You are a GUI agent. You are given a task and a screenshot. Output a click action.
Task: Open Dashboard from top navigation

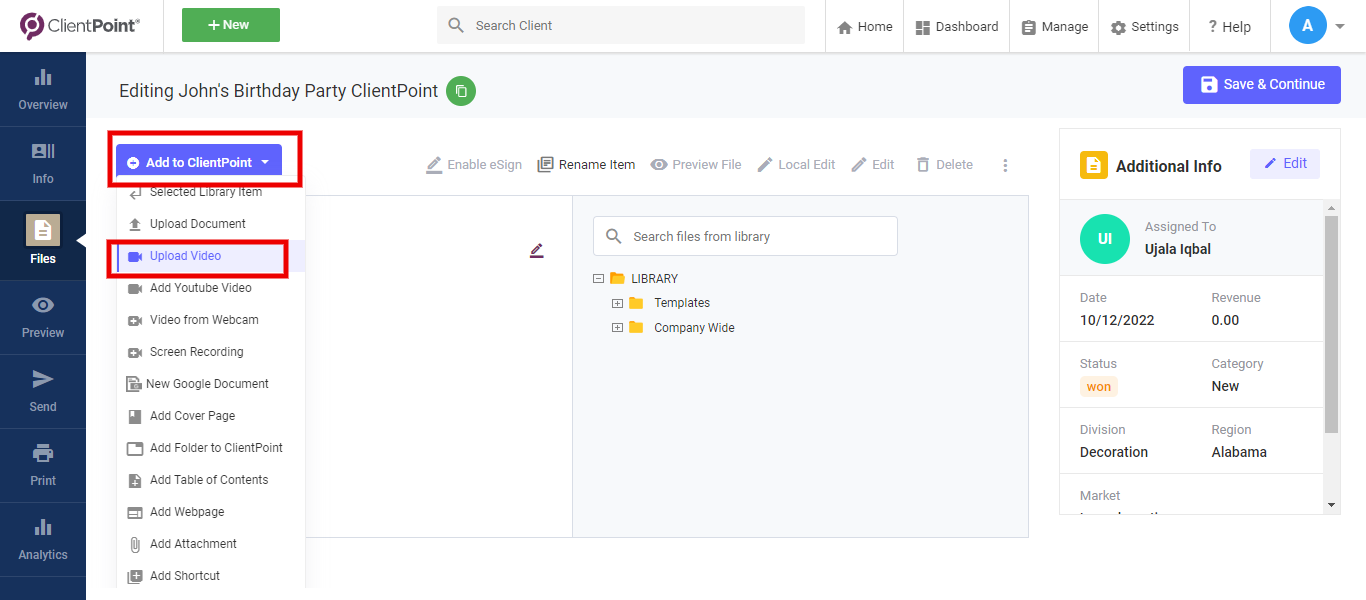(x=956, y=27)
